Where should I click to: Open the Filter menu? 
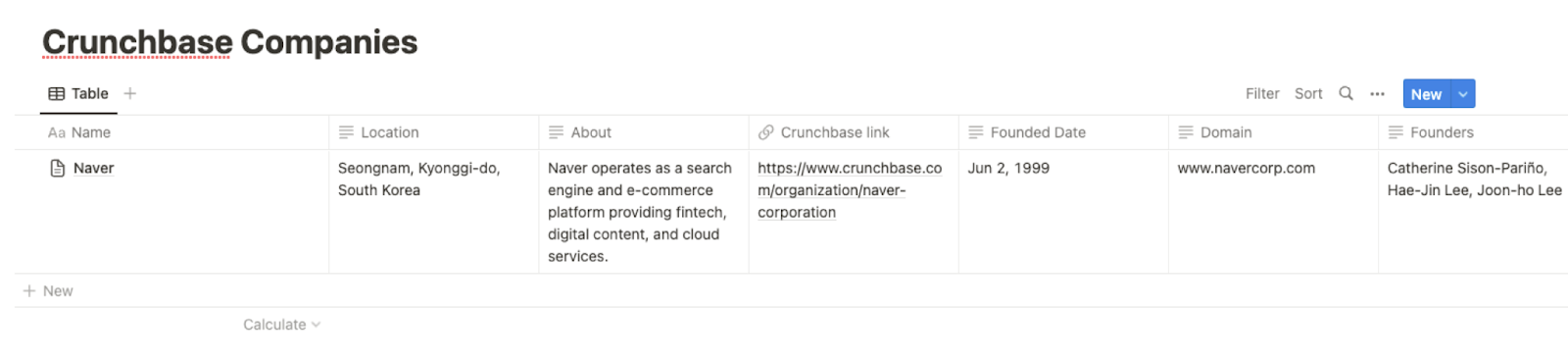click(x=1262, y=94)
